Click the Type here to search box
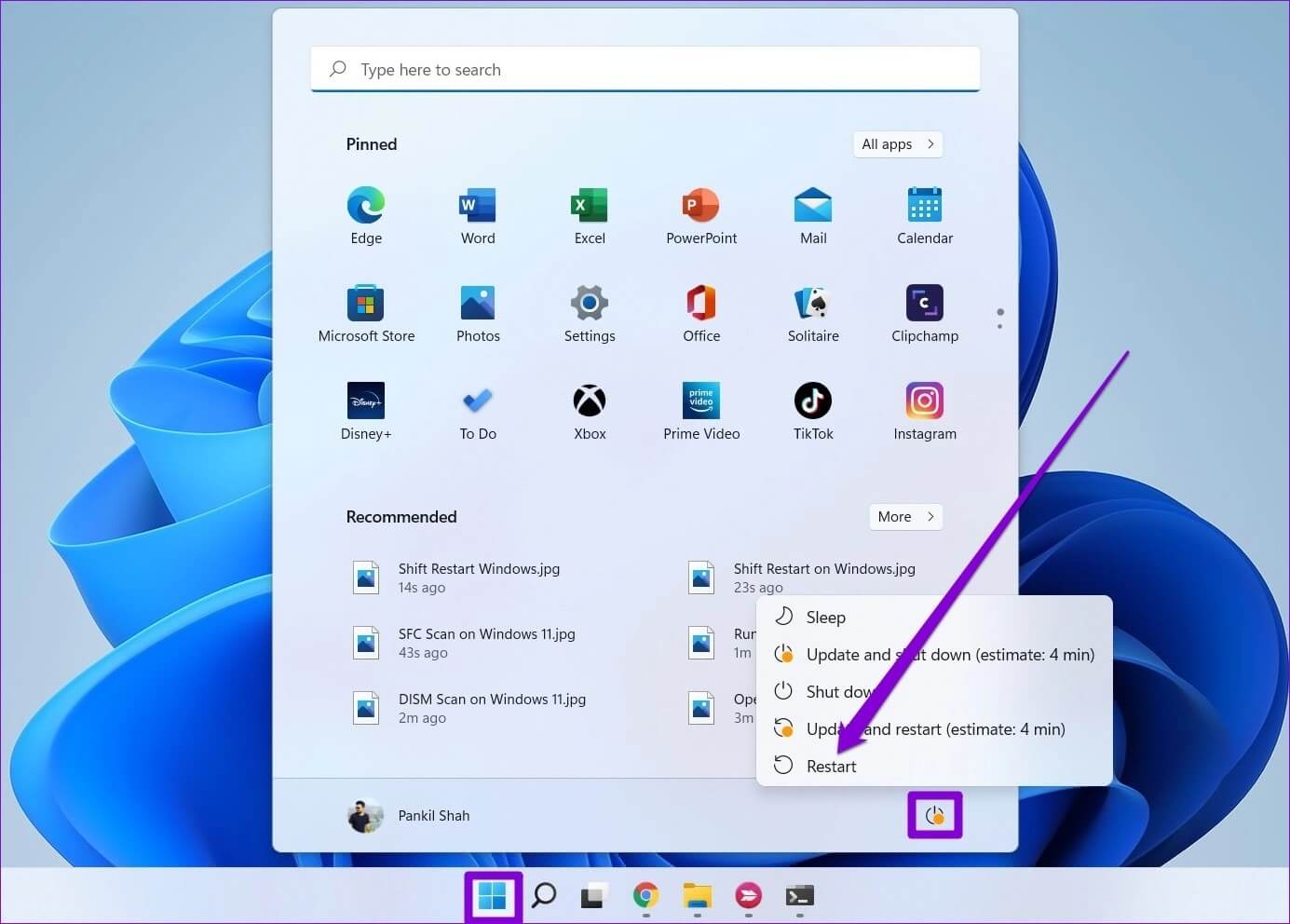 click(x=645, y=70)
